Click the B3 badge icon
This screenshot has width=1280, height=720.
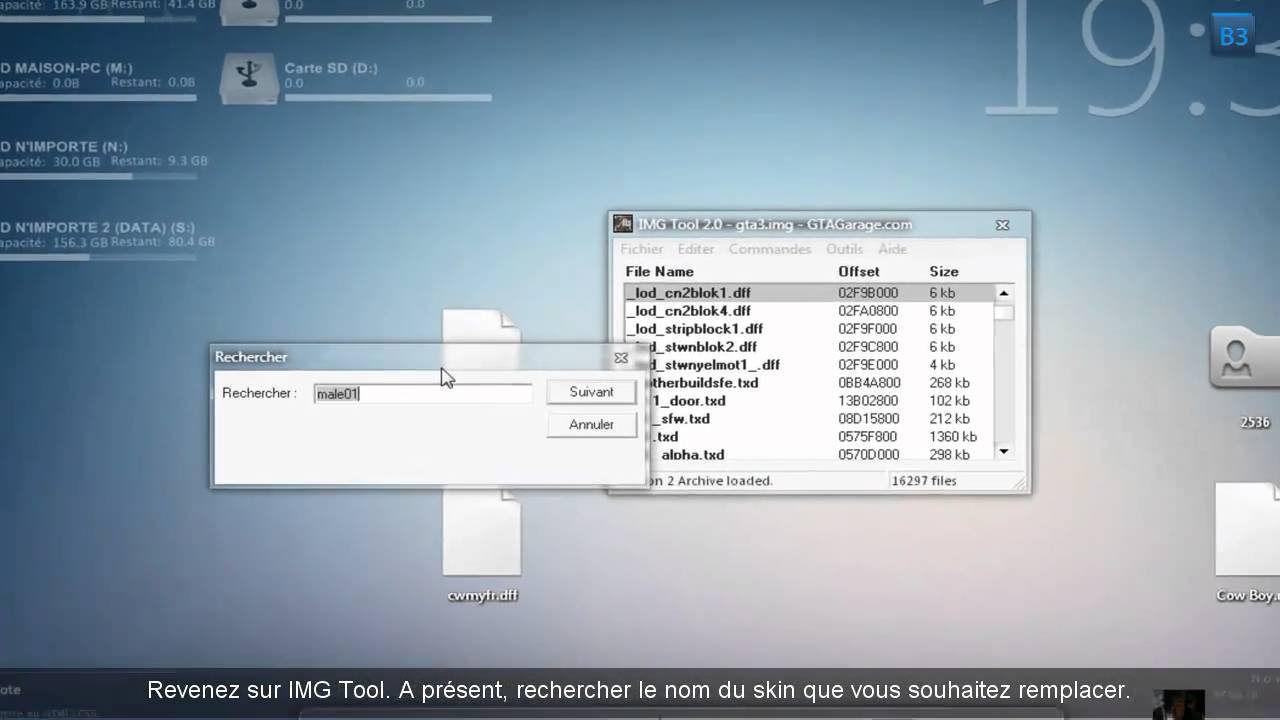click(x=1233, y=37)
